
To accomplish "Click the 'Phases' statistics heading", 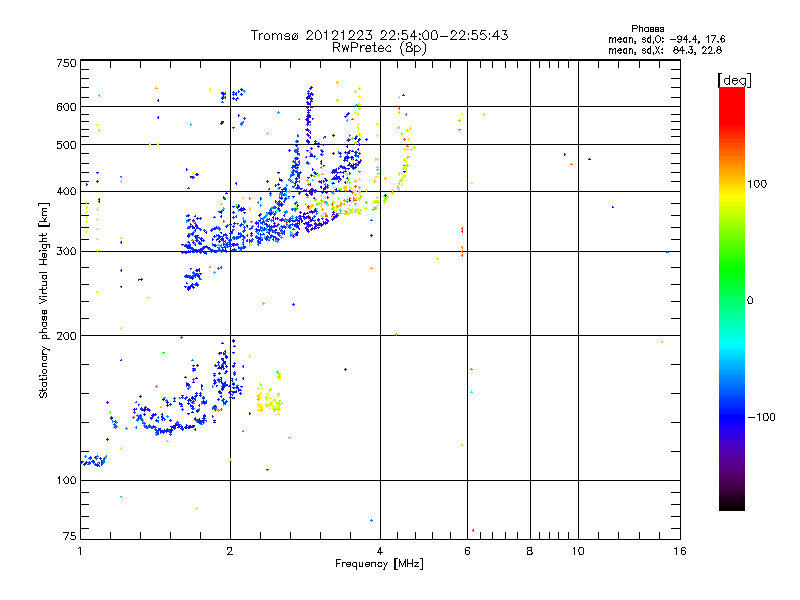I will coord(647,29).
